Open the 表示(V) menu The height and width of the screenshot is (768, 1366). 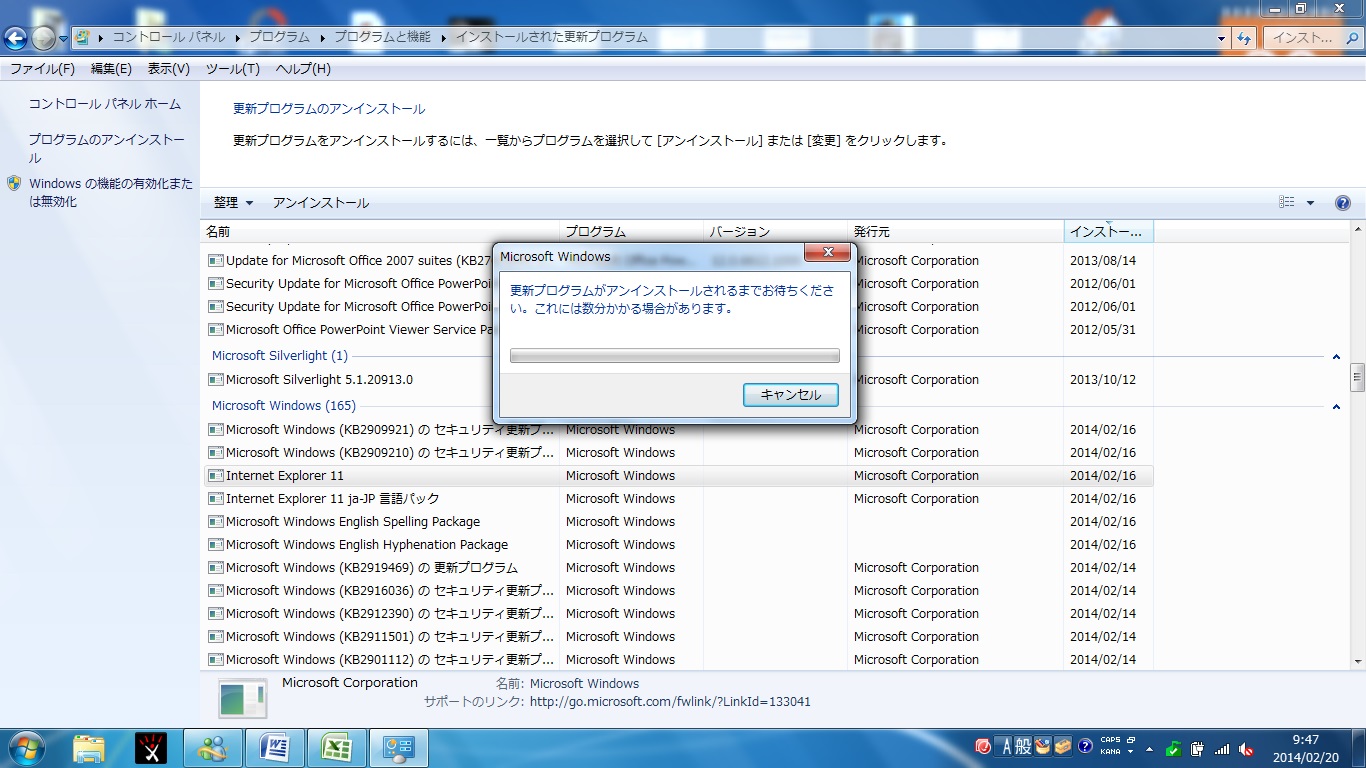pyautogui.click(x=169, y=69)
